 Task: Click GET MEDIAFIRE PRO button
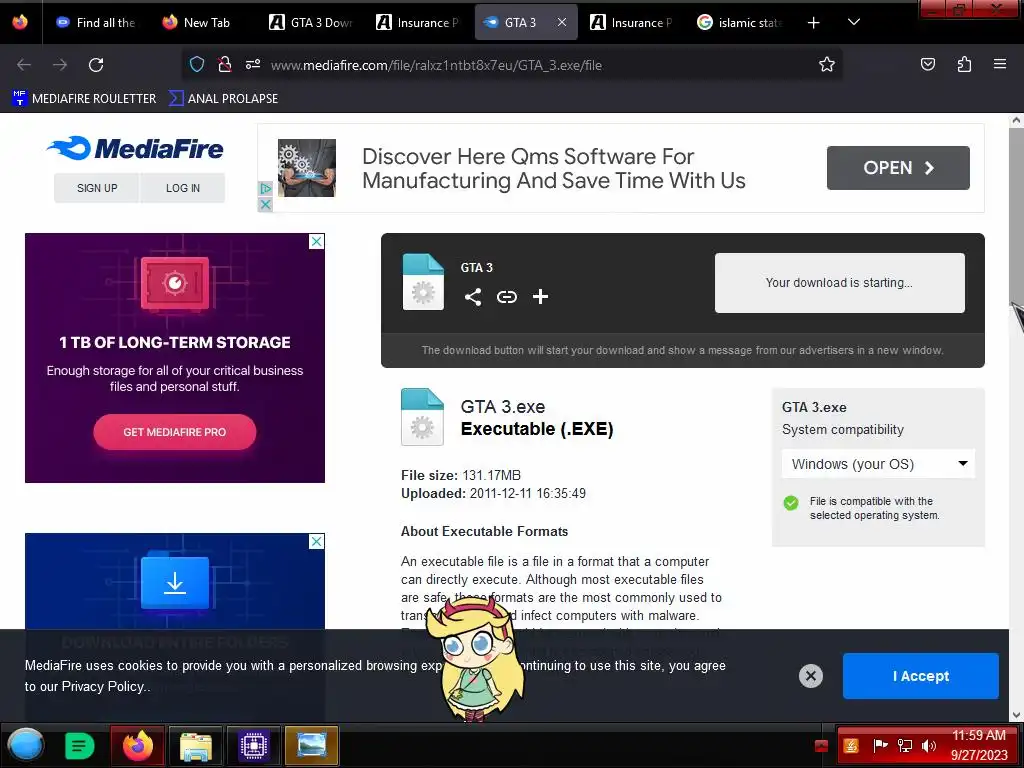point(174,432)
